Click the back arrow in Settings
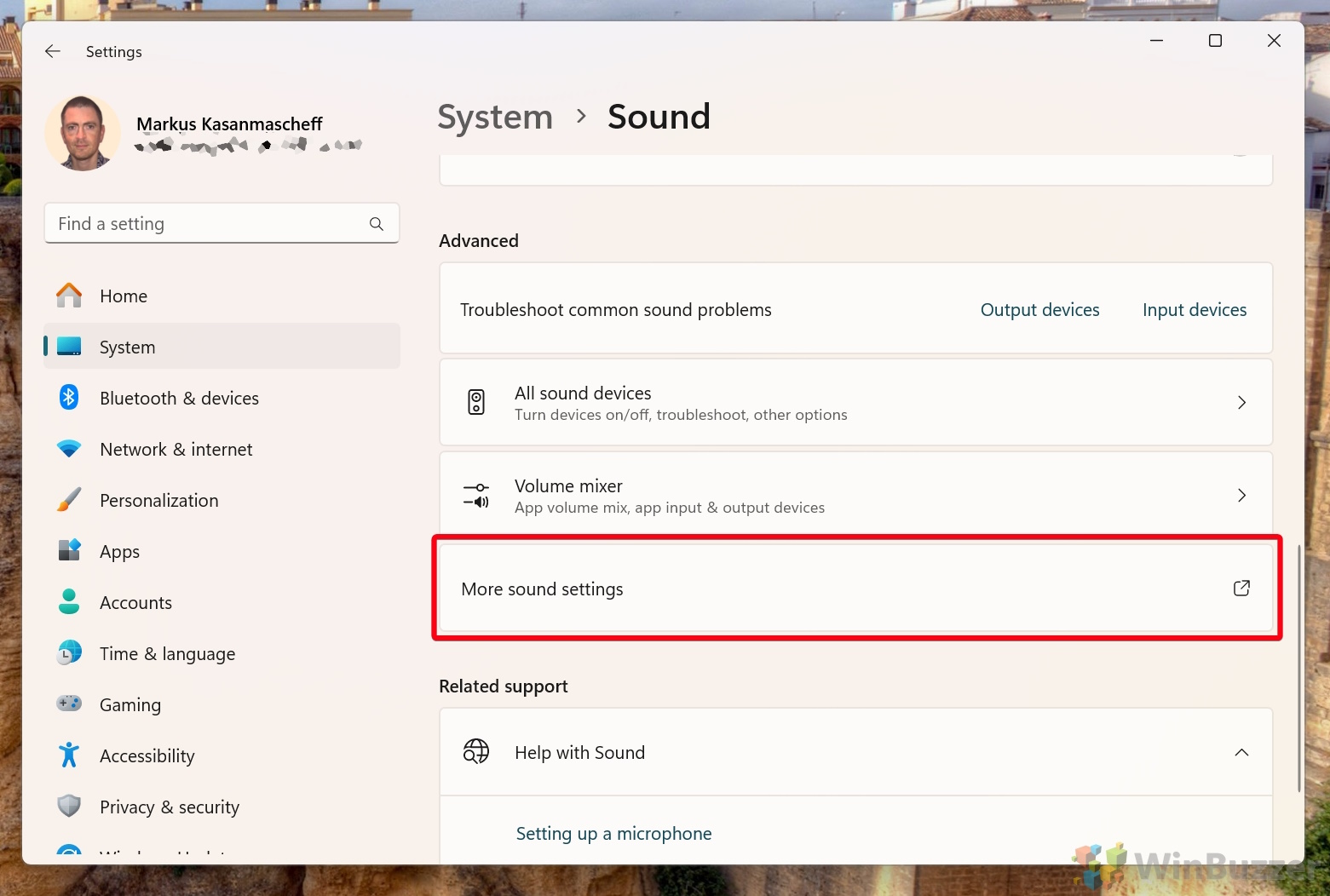1330x896 pixels. point(53,52)
